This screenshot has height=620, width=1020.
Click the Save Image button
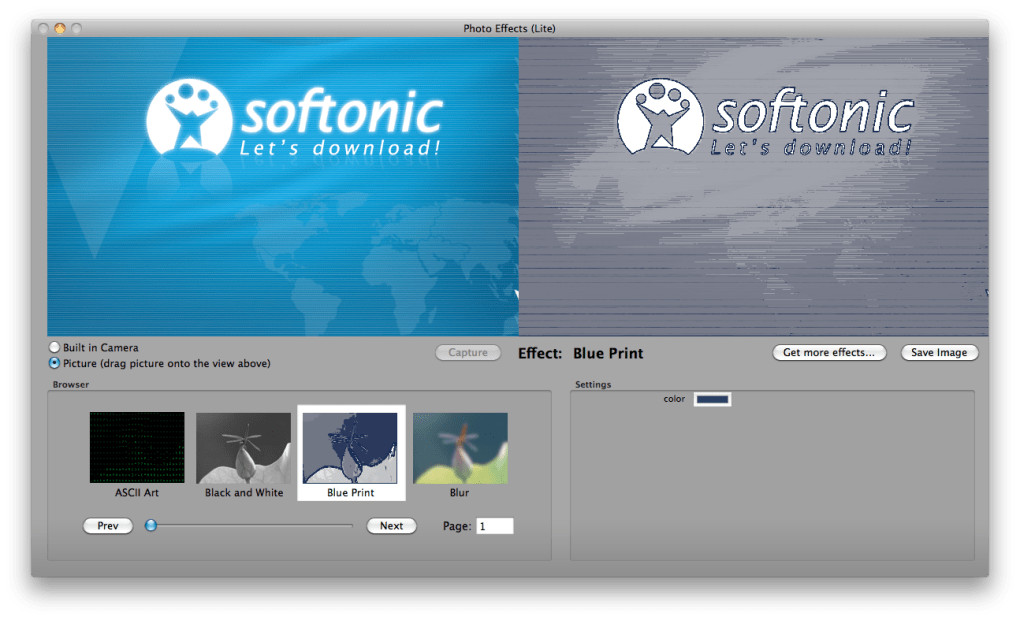(939, 353)
